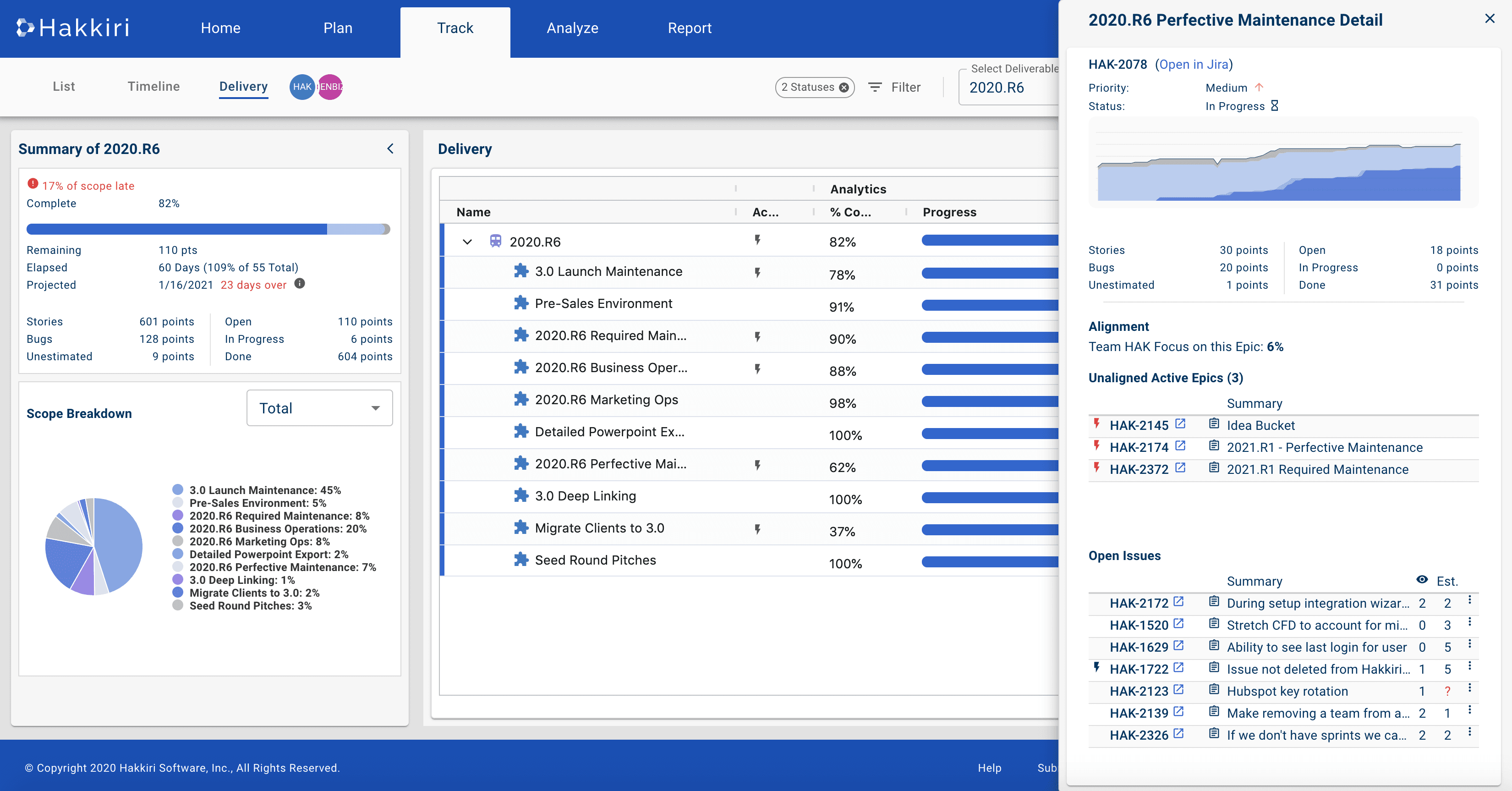The height and width of the screenshot is (791, 1512).
Task: Toggle the watchers eye column icon
Action: pyautogui.click(x=1422, y=580)
